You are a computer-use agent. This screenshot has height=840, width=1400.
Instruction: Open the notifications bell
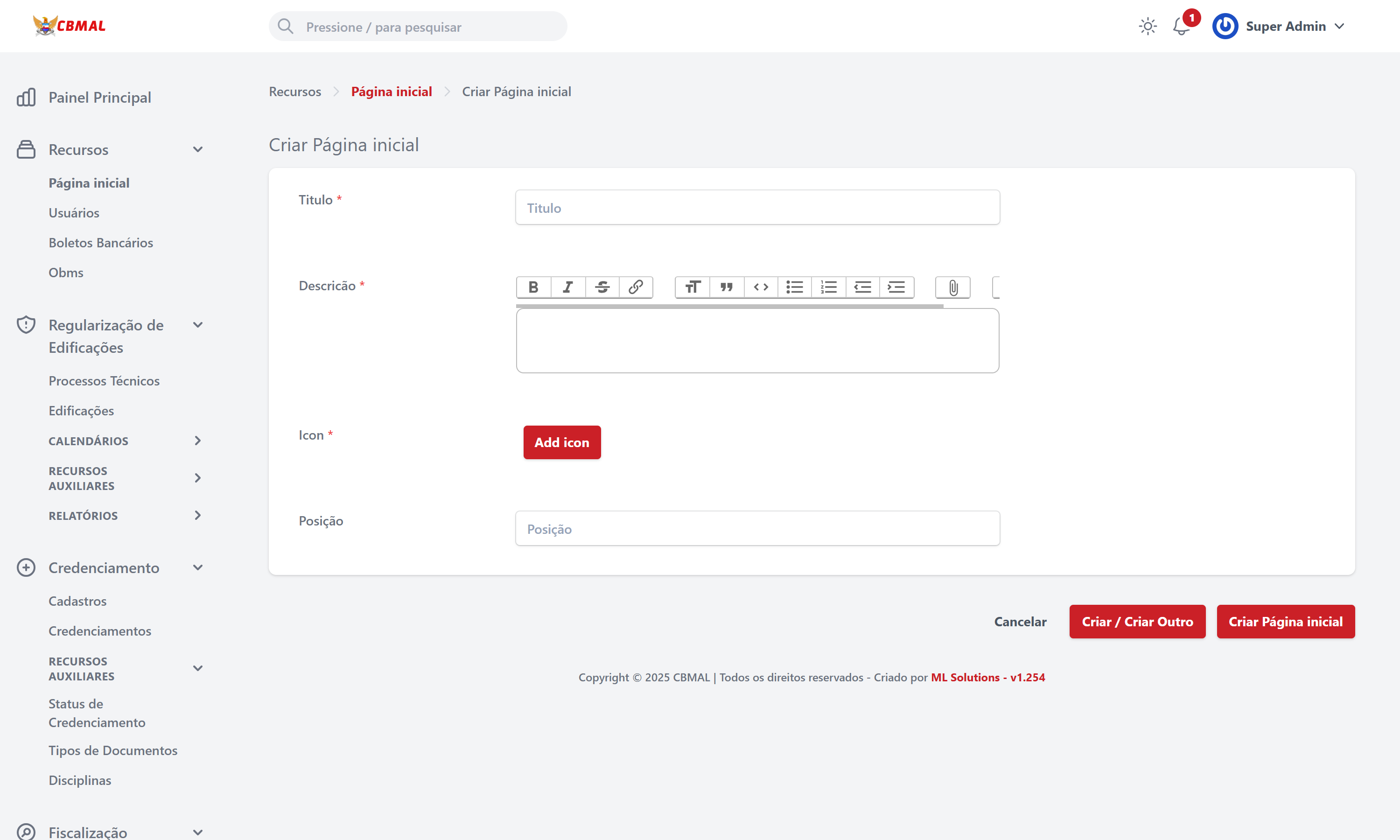click(x=1181, y=26)
